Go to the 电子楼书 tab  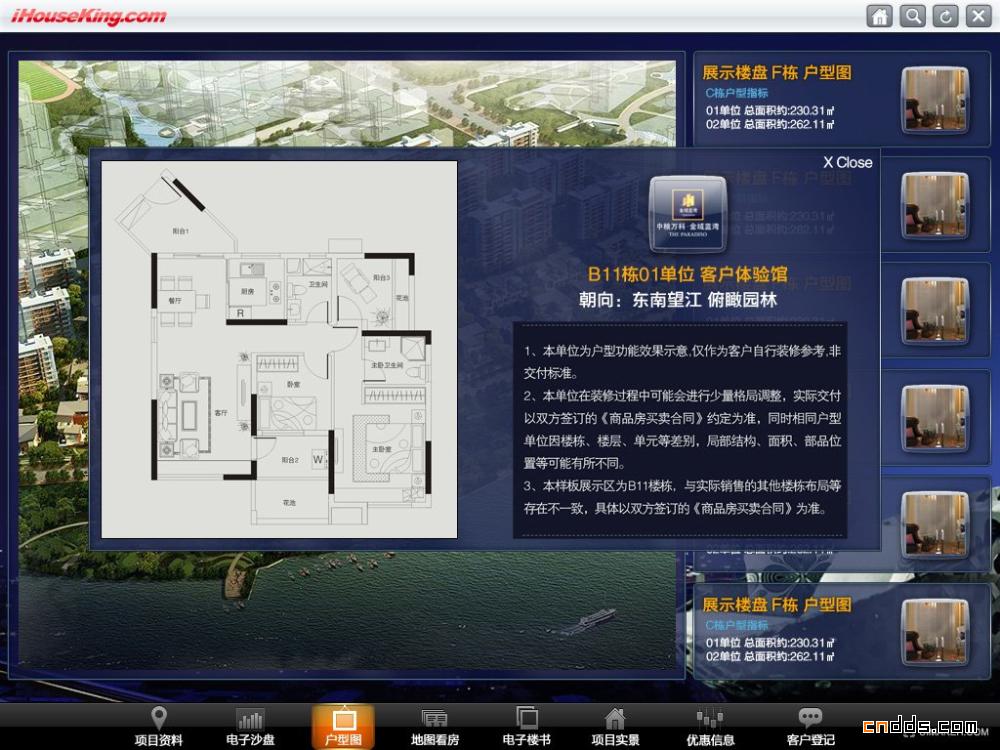click(x=526, y=726)
